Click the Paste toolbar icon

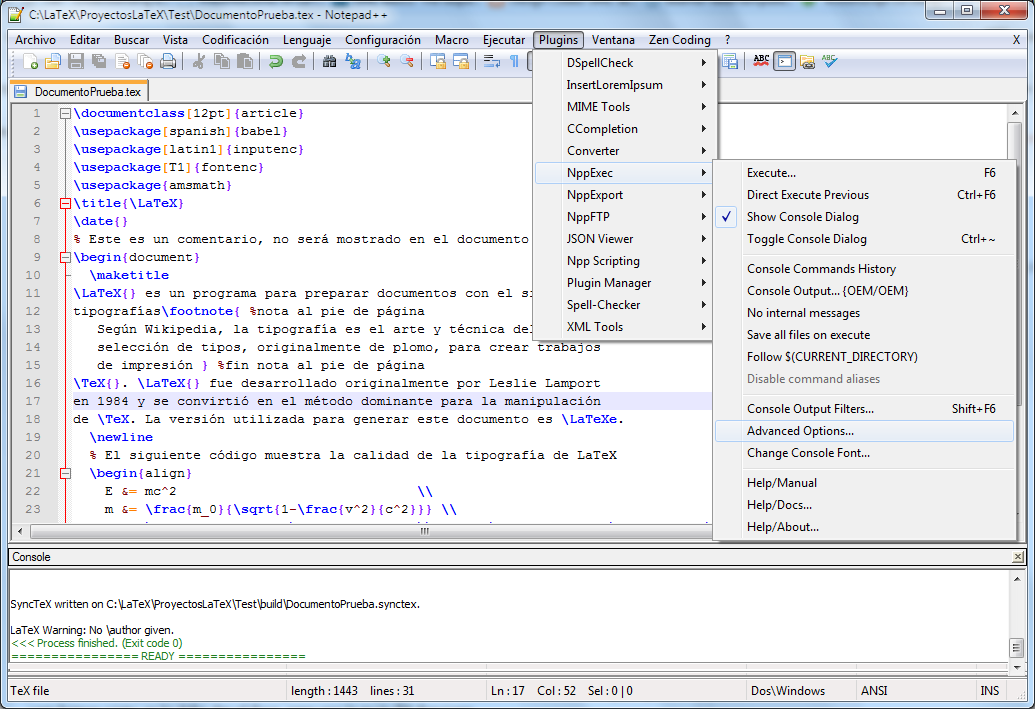coord(245,62)
